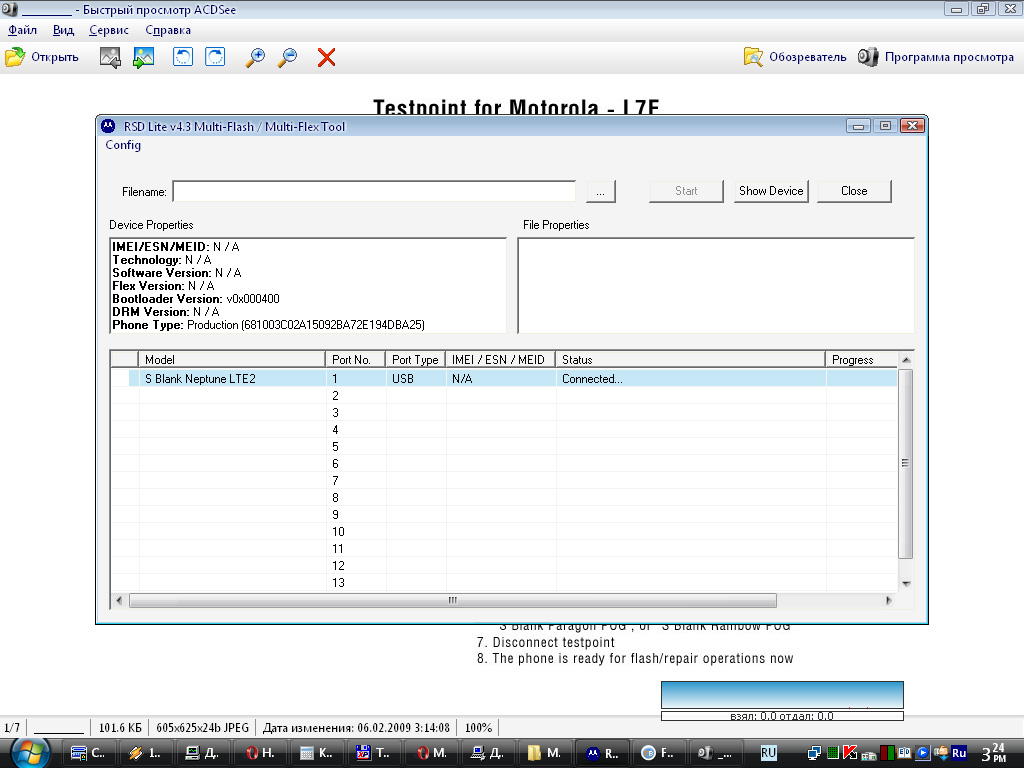The width and height of the screenshot is (1024, 768).
Task: Zoom in with the magnifier plus icon
Action: click(255, 57)
